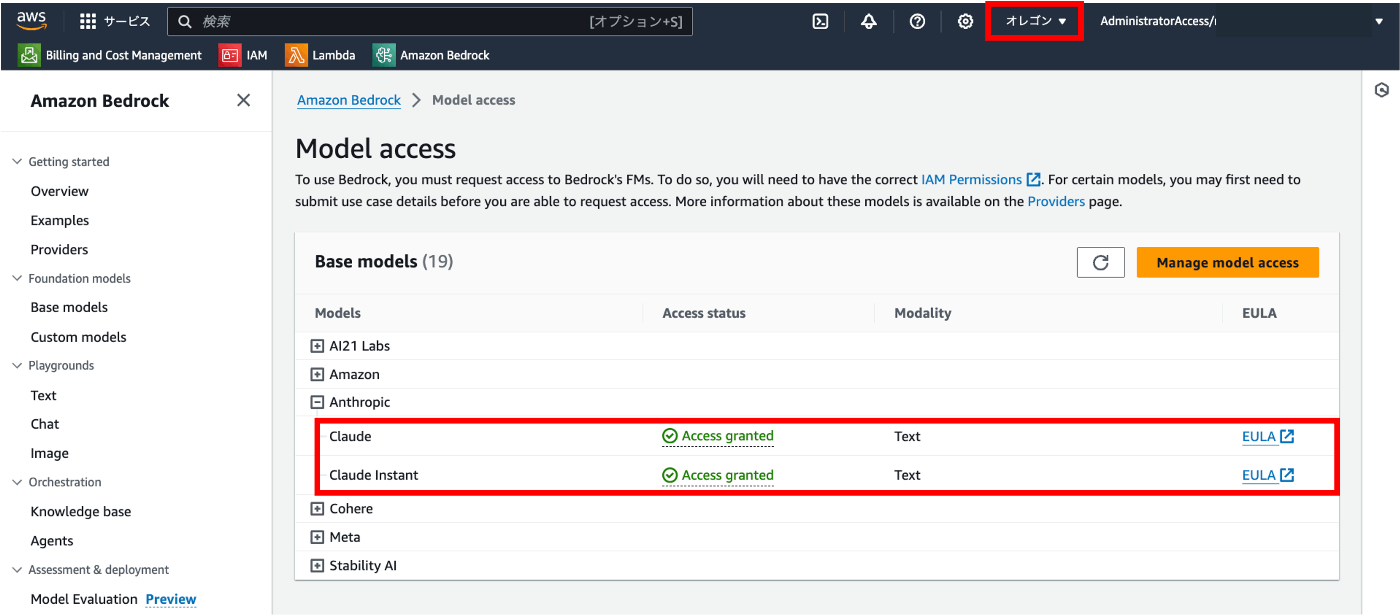Screen dimensions: 1400x616
Task: Open the CloudShell terminal icon
Action: [820, 21]
